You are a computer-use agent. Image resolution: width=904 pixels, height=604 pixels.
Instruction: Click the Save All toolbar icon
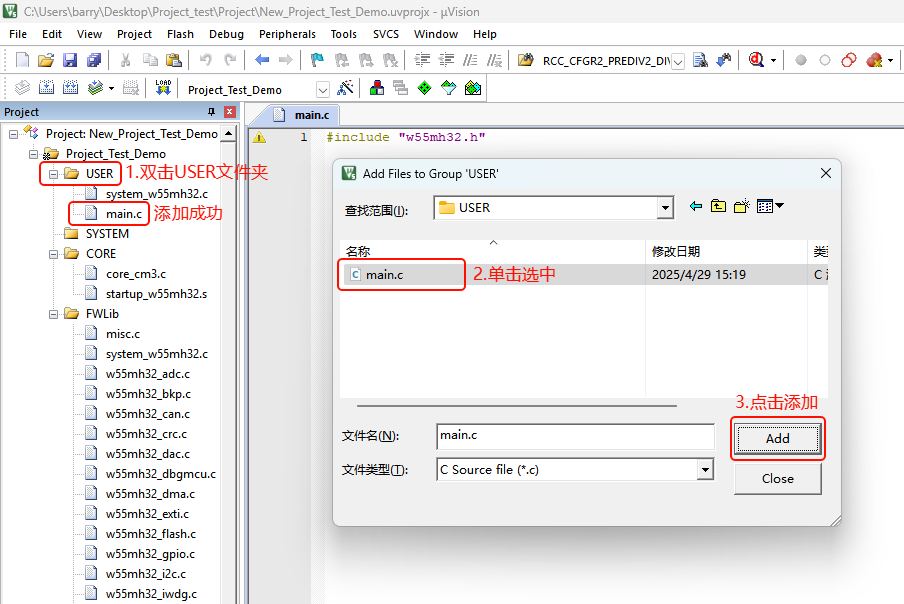[92, 60]
